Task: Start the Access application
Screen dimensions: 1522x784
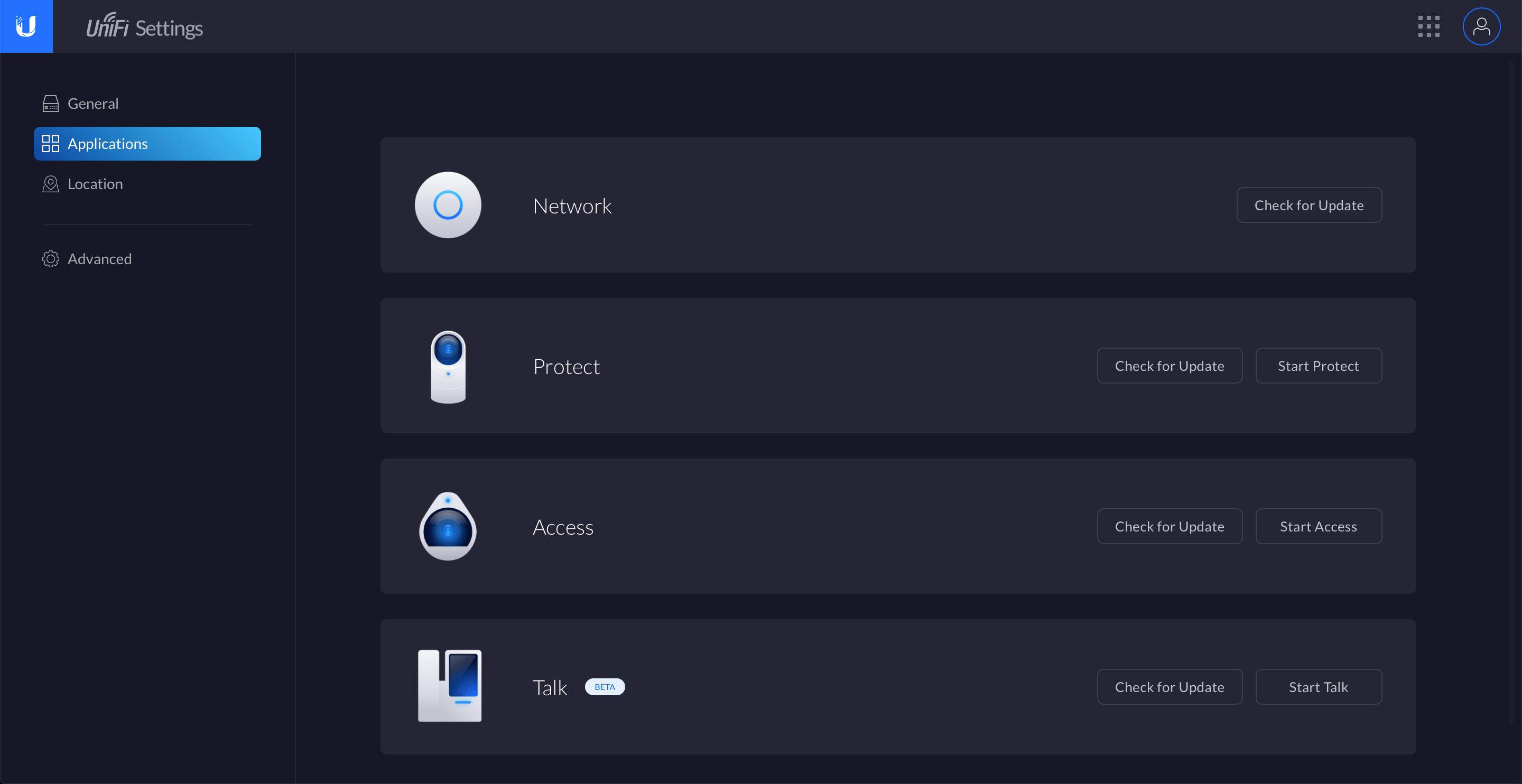Action: tap(1319, 526)
